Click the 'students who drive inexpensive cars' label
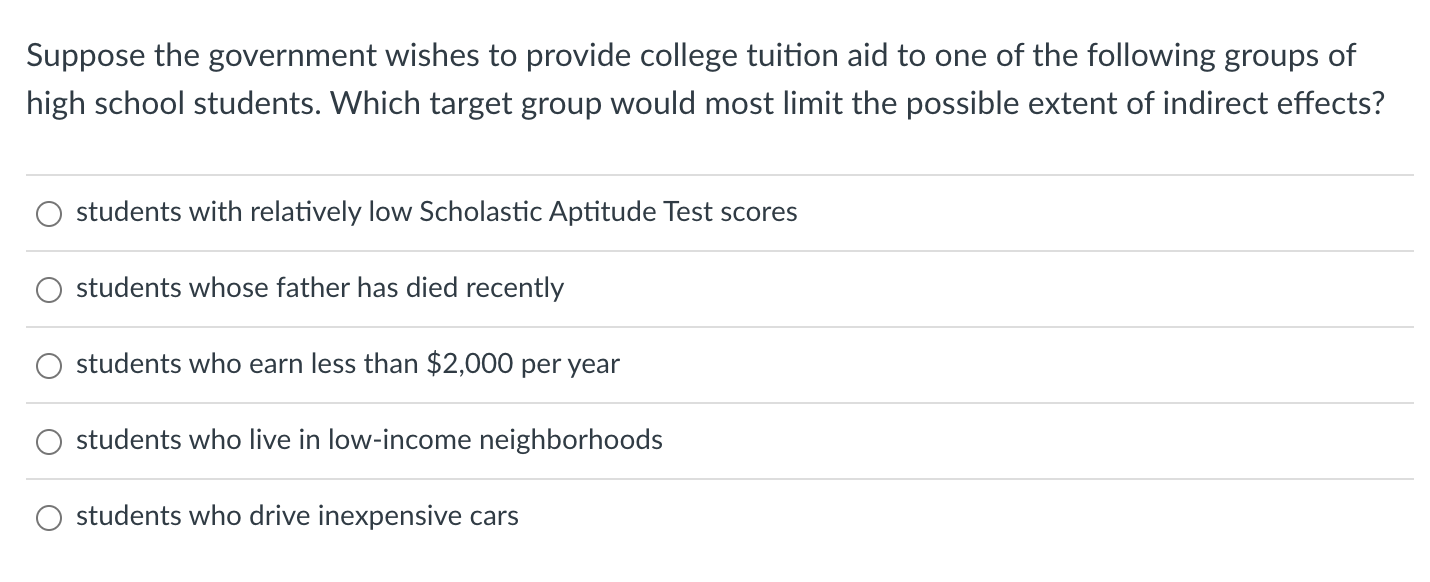The image size is (1430, 582). click(x=297, y=516)
